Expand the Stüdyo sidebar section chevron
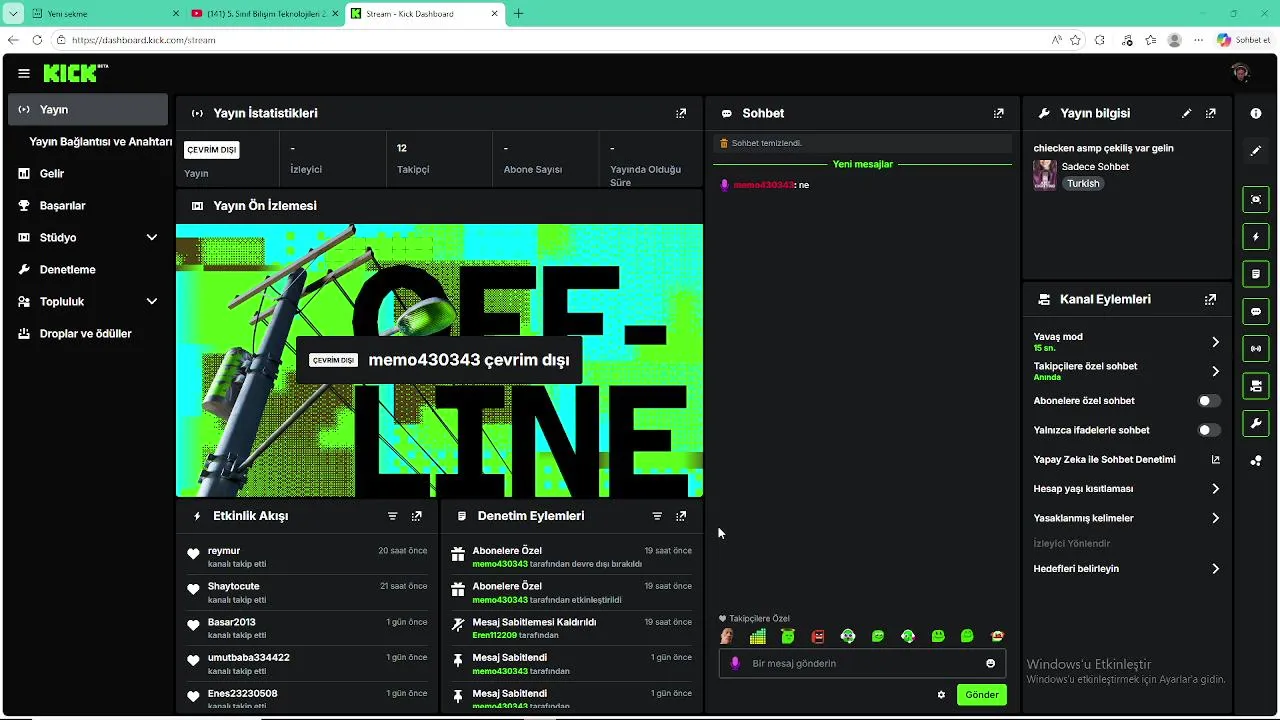The height and width of the screenshot is (720, 1280). click(x=152, y=238)
